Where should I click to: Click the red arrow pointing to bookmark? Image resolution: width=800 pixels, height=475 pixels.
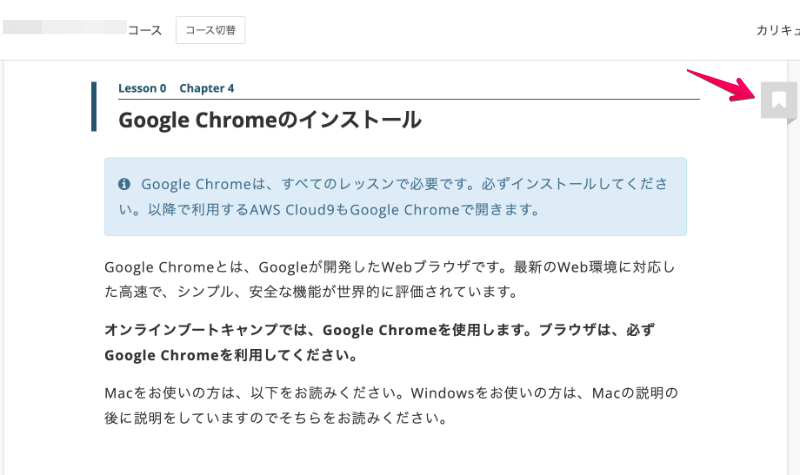coord(720,85)
